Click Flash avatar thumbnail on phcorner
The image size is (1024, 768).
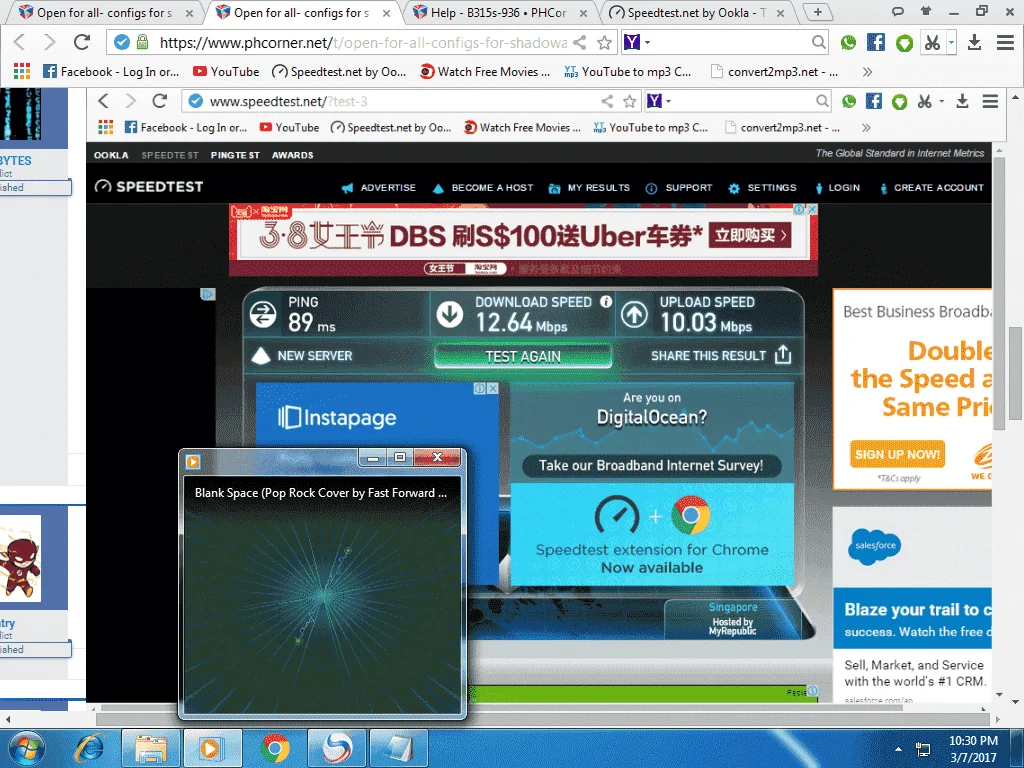(x=20, y=558)
